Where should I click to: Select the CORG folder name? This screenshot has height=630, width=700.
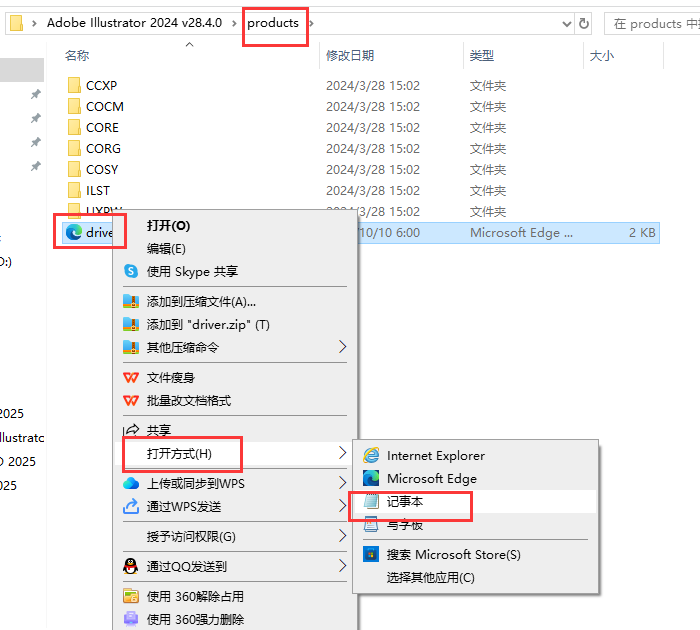pos(103,148)
